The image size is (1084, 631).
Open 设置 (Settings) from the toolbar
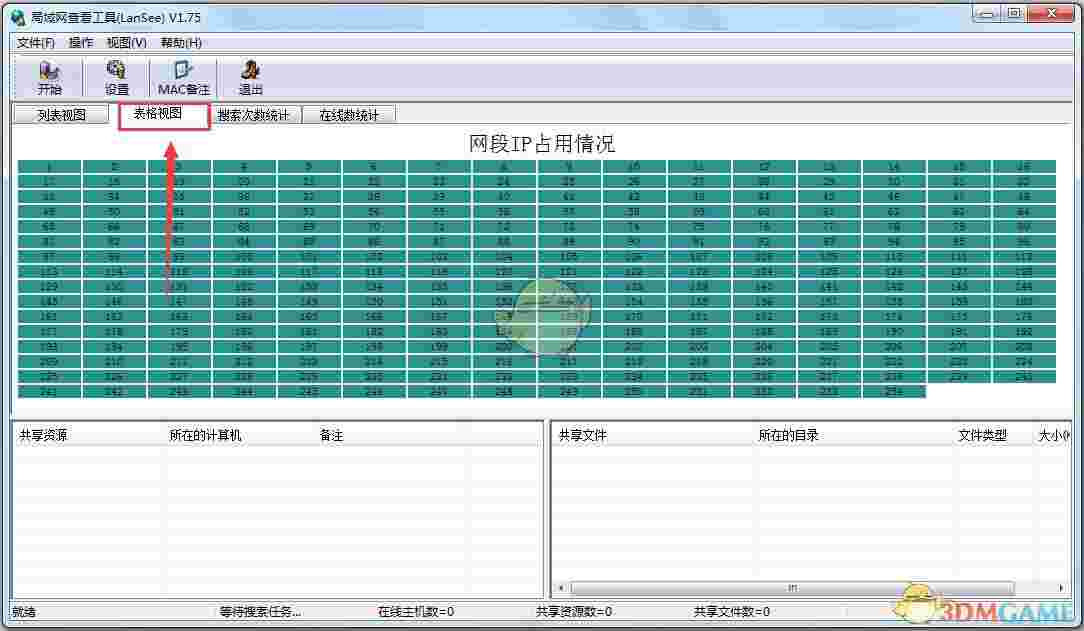click(x=116, y=77)
